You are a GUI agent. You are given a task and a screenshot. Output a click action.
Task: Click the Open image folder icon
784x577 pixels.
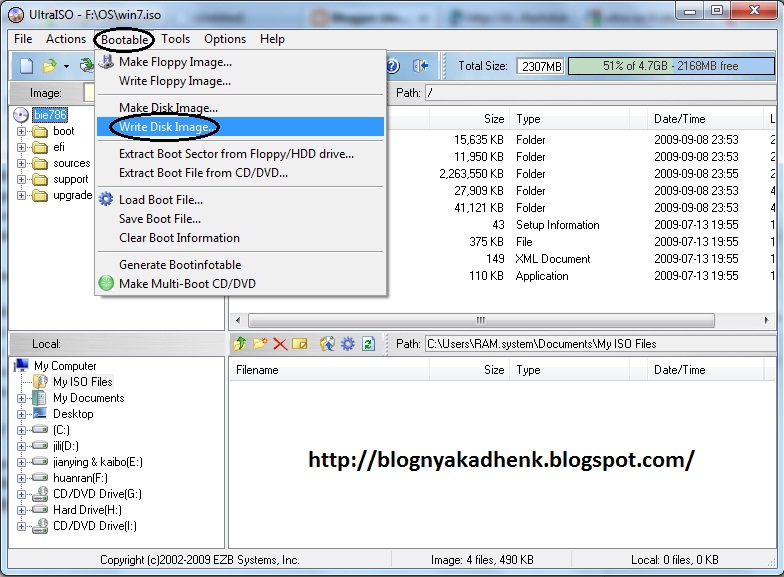coord(50,66)
